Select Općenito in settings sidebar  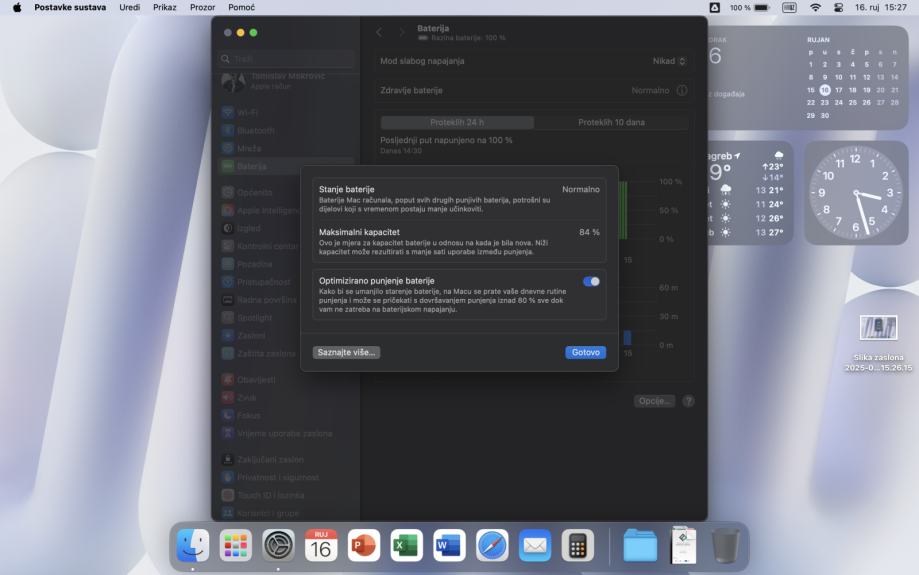(x=287, y=192)
